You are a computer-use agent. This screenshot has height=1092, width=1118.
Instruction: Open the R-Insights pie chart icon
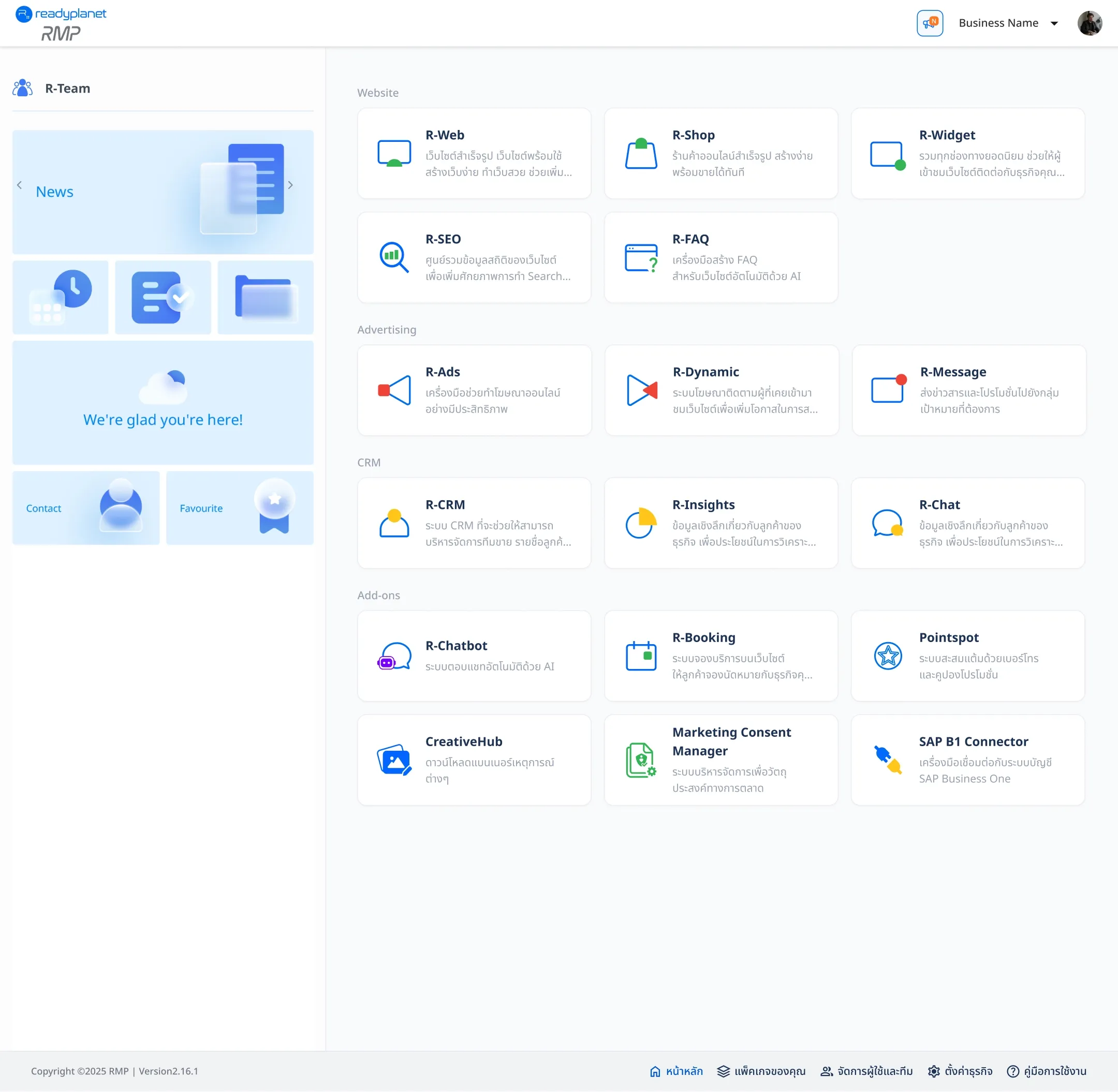pyautogui.click(x=640, y=522)
